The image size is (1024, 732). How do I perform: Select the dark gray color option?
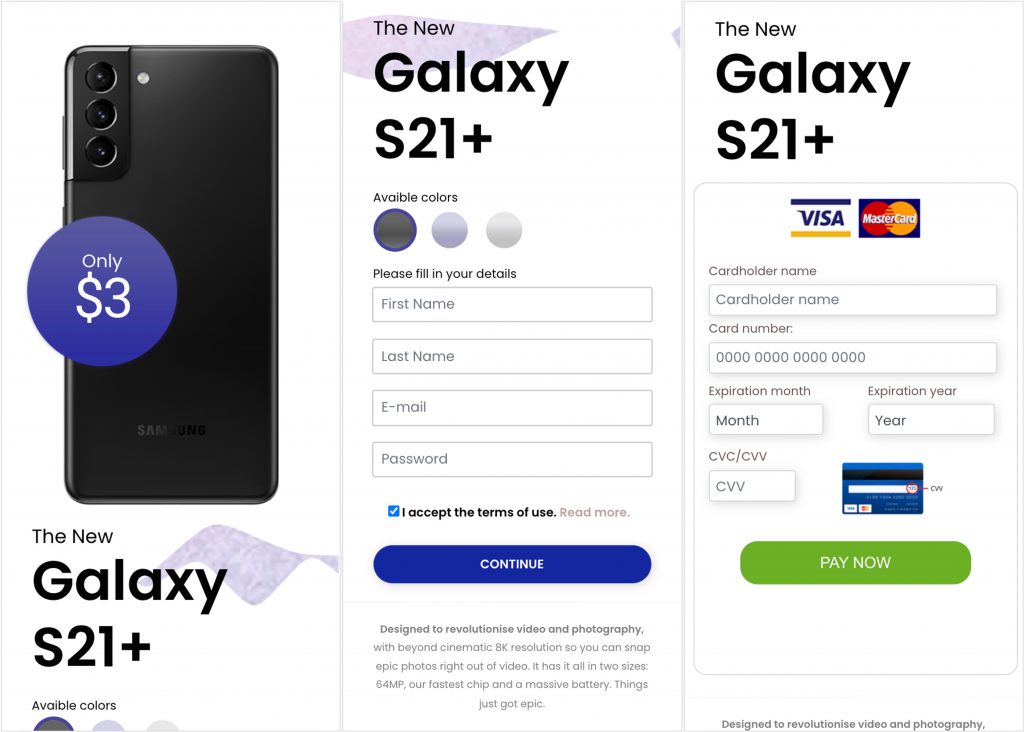tap(395, 230)
